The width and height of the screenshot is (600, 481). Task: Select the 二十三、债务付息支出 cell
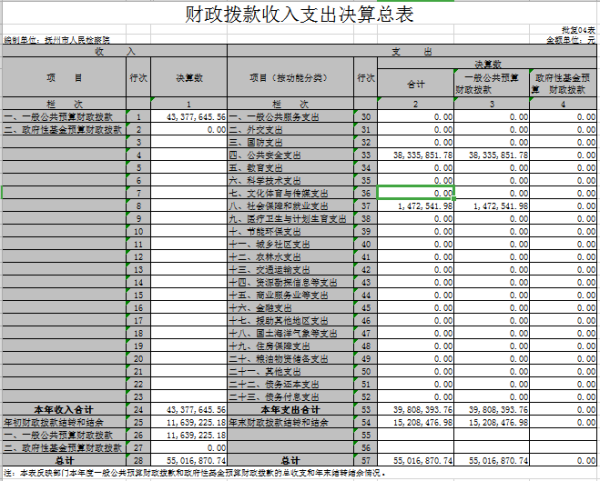coord(290,396)
